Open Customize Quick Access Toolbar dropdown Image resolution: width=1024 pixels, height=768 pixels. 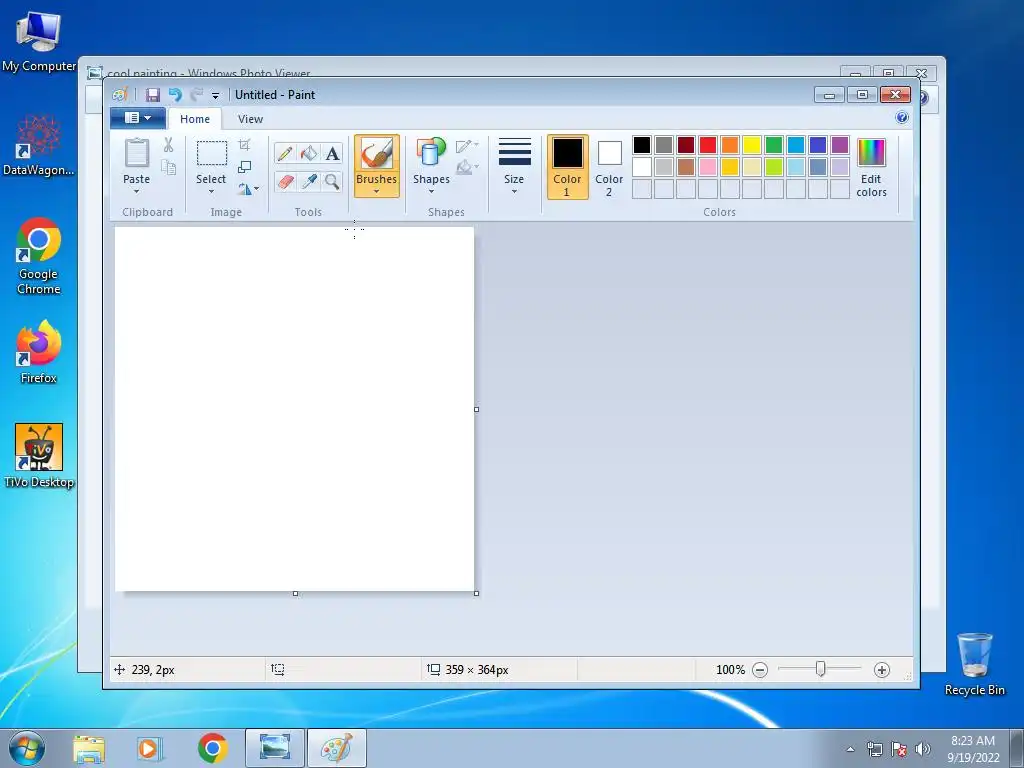point(215,95)
